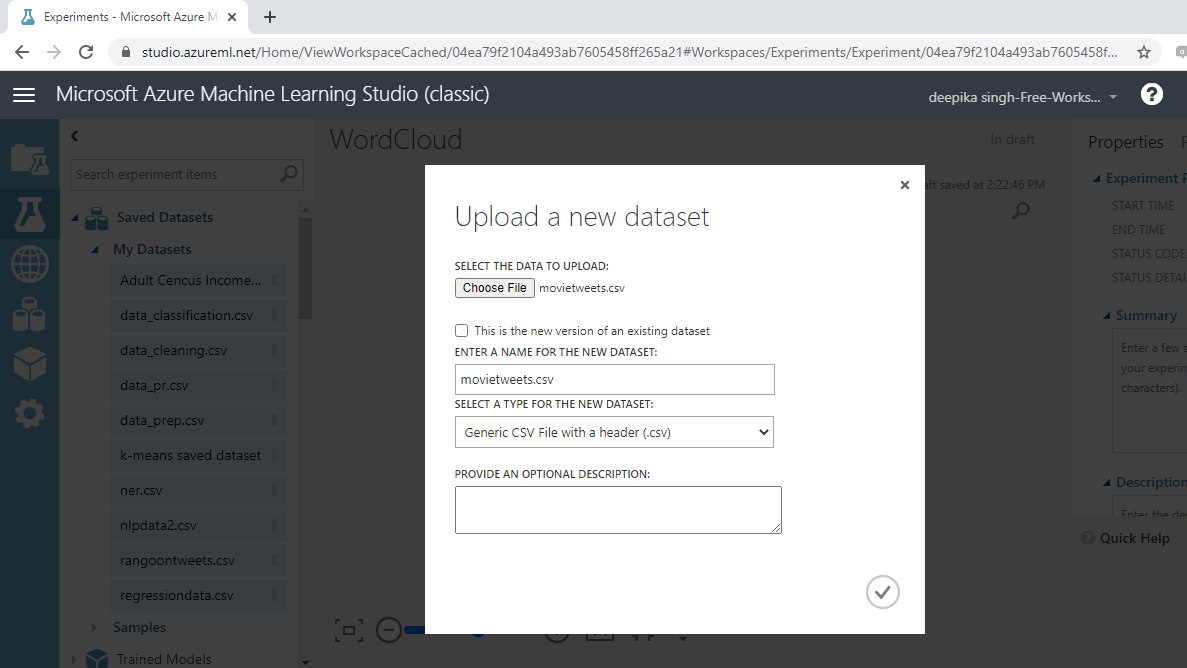1187x668 pixels.
Task: Open the Datasets cylinders sidebar icon
Action: tap(30, 314)
